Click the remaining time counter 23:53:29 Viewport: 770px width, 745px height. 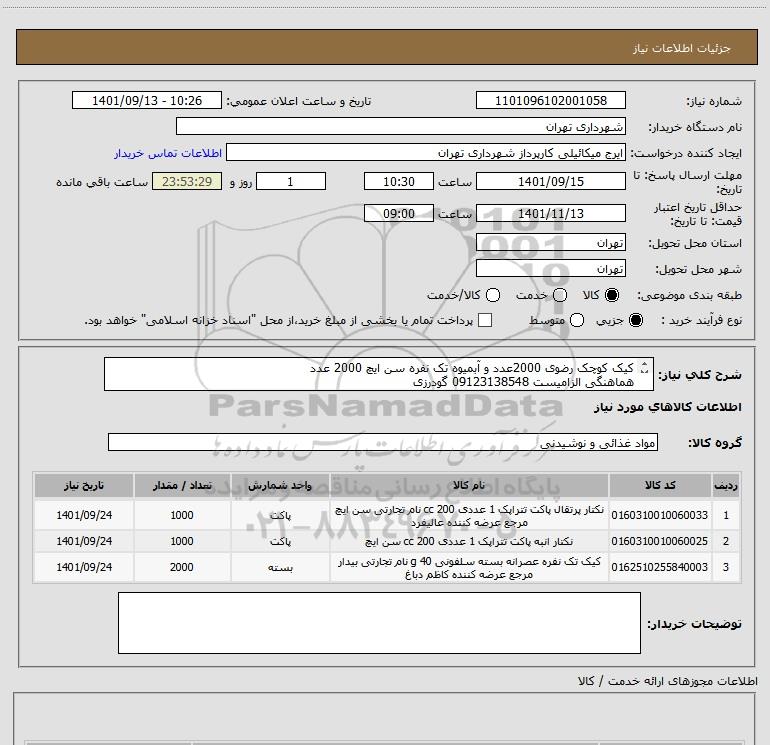point(187,181)
